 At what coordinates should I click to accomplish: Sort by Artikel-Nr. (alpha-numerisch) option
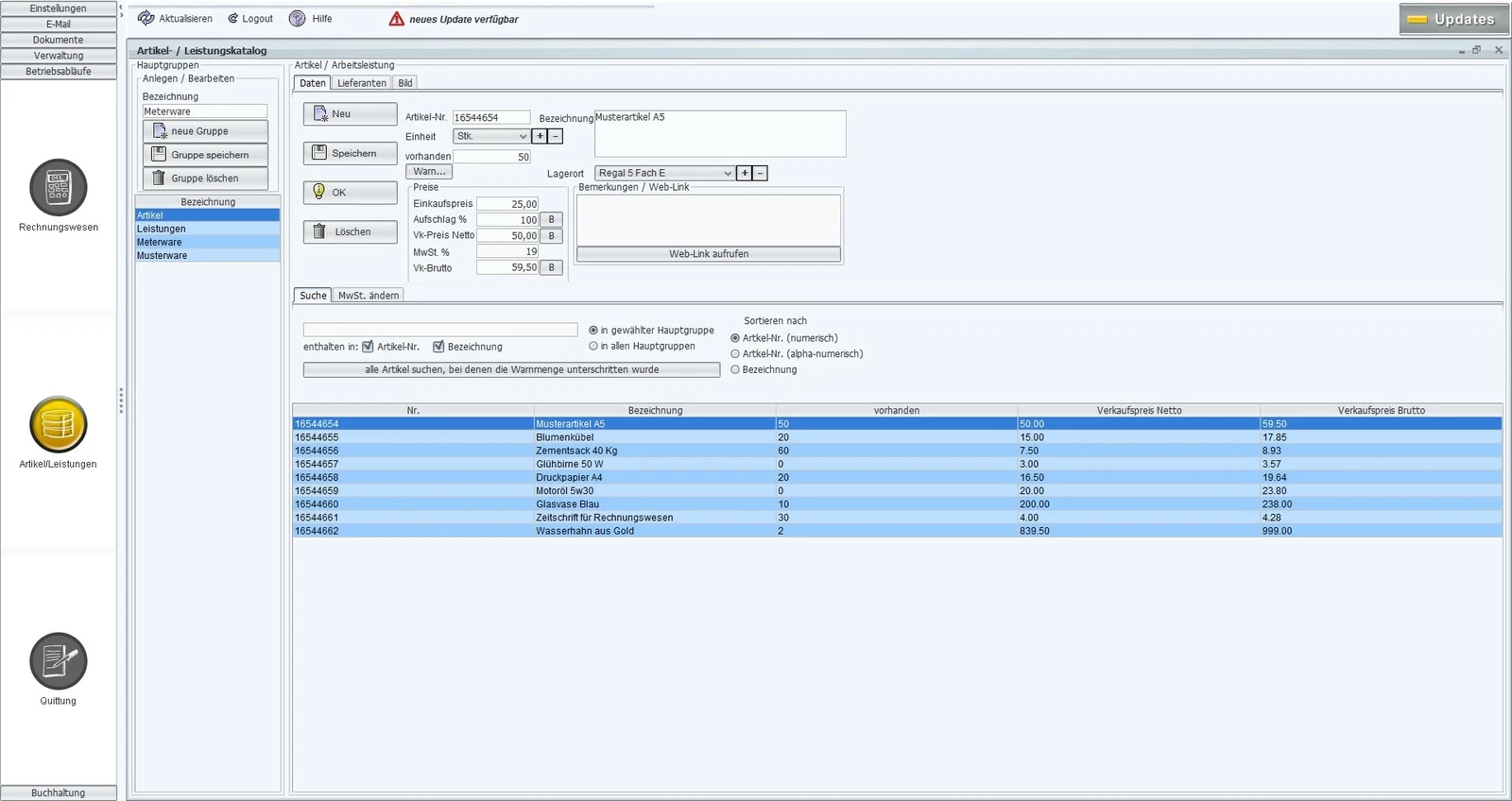(x=735, y=354)
